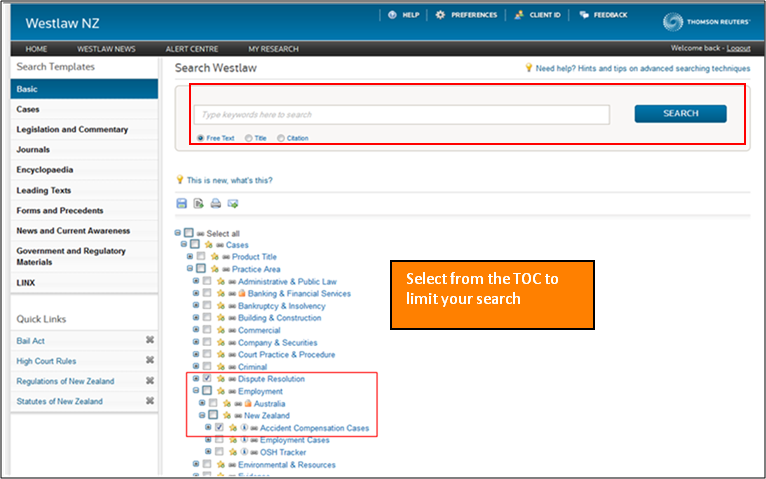Tick the OSH Tracker checkbox
This screenshot has height=479, width=766.
click(219, 452)
